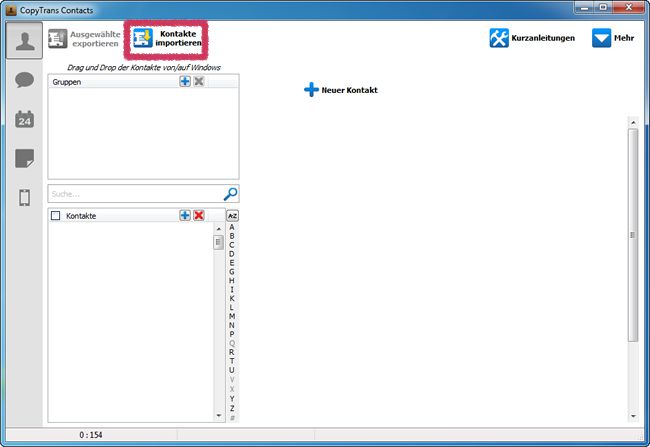Jump to letter B in index

pos(232,236)
